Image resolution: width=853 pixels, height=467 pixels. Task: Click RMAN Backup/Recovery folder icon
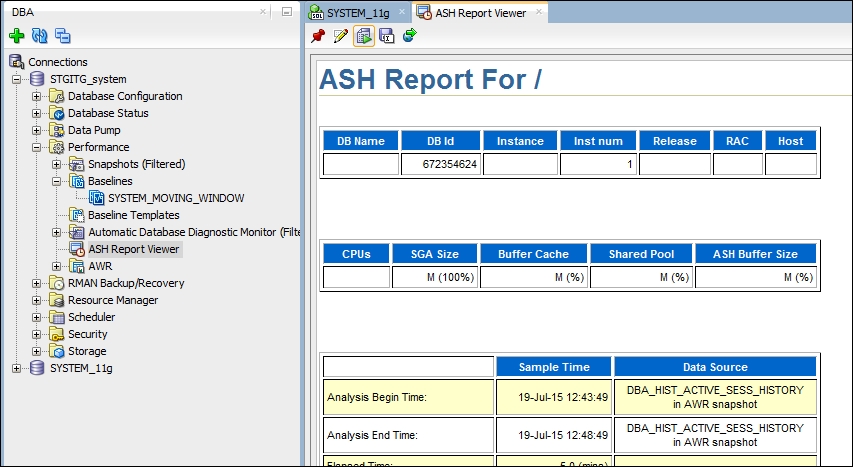click(57, 283)
